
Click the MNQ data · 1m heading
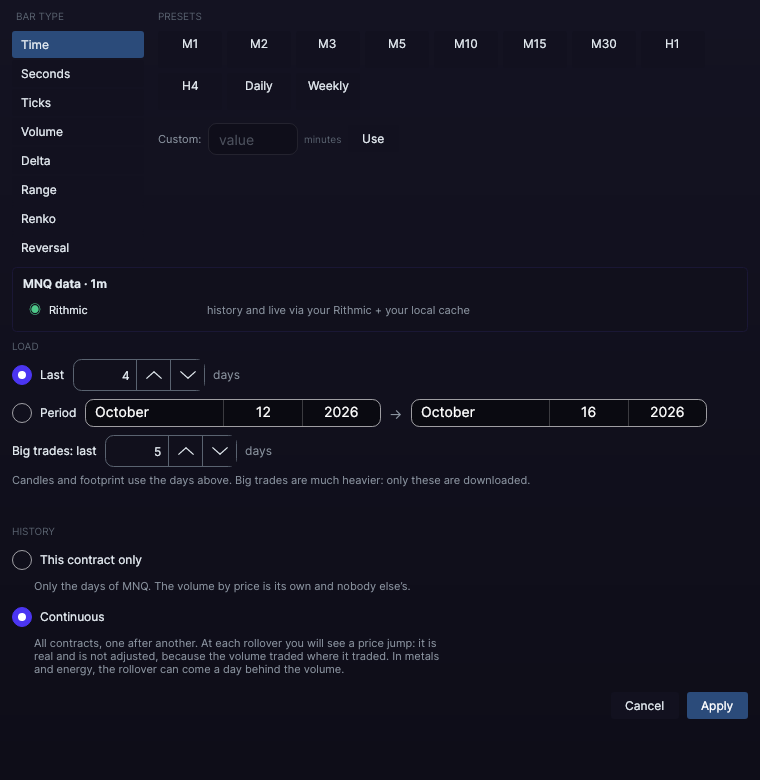(x=65, y=284)
